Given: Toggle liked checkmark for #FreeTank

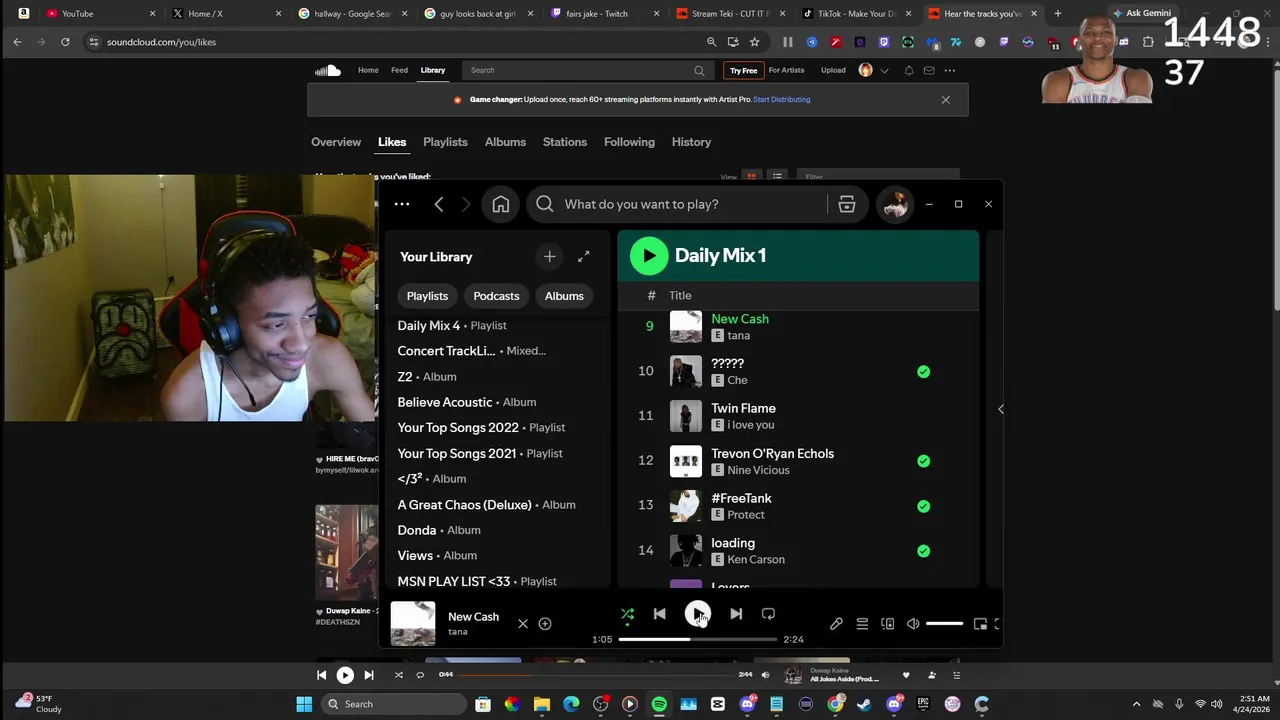Looking at the screenshot, I should pyautogui.click(x=923, y=506).
